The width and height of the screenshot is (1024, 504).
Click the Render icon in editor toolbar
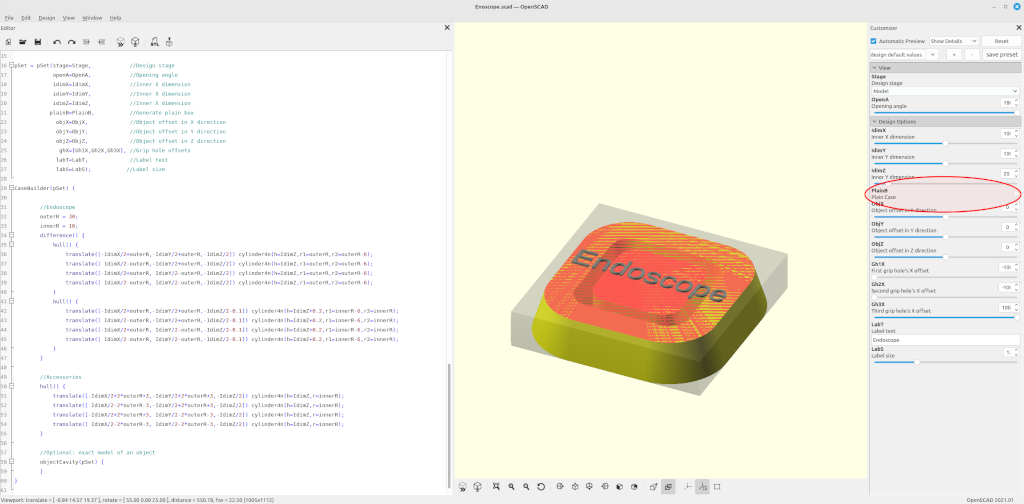click(135, 42)
